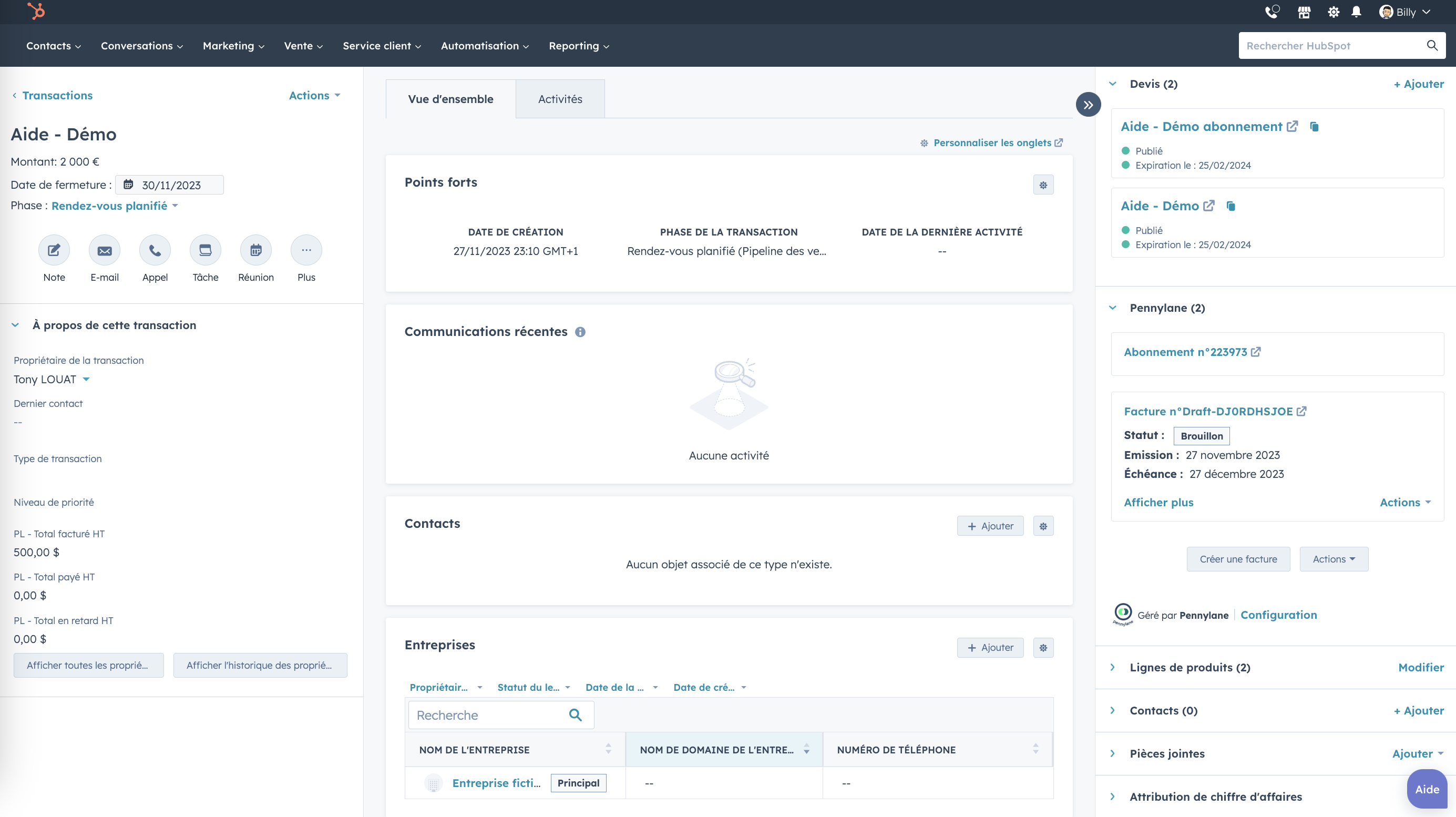Click Créer une facture button
1456x817 pixels.
(x=1238, y=559)
